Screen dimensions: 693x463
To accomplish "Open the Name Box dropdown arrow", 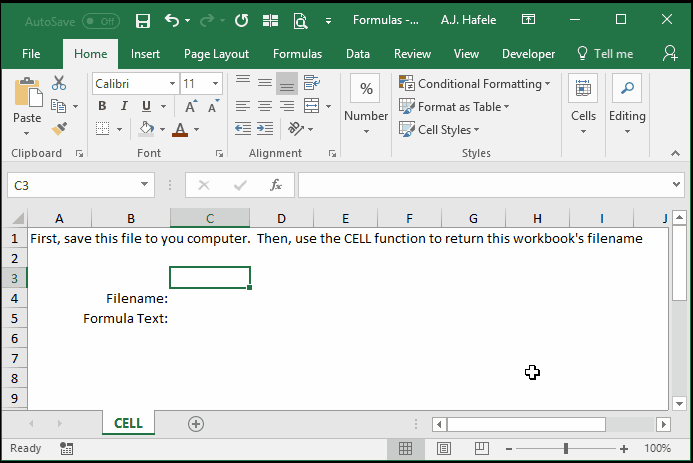I will [144, 185].
